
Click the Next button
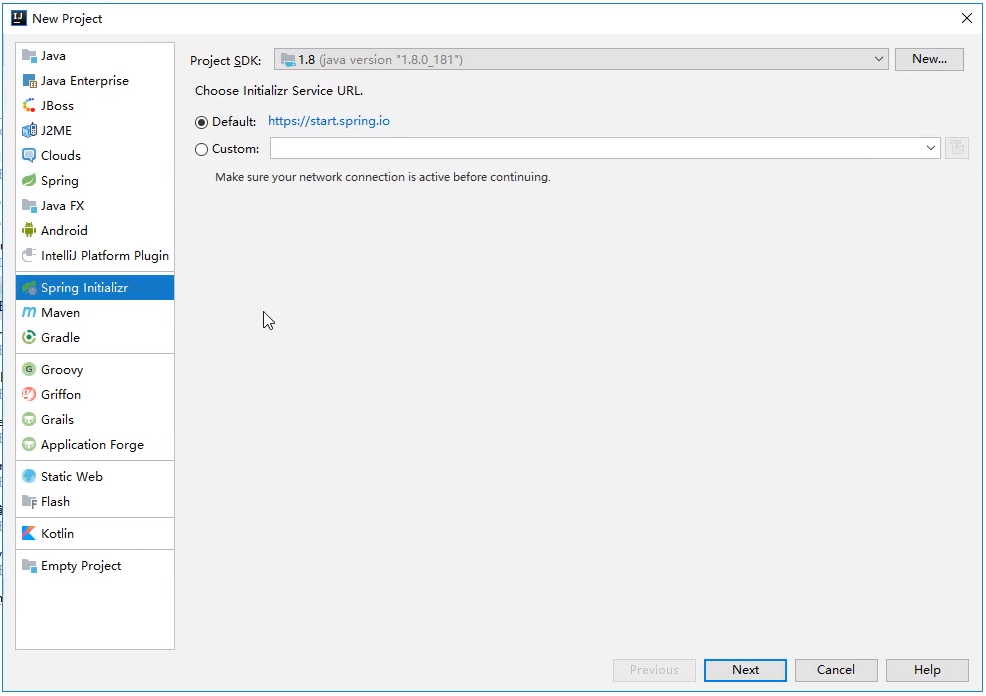(745, 670)
